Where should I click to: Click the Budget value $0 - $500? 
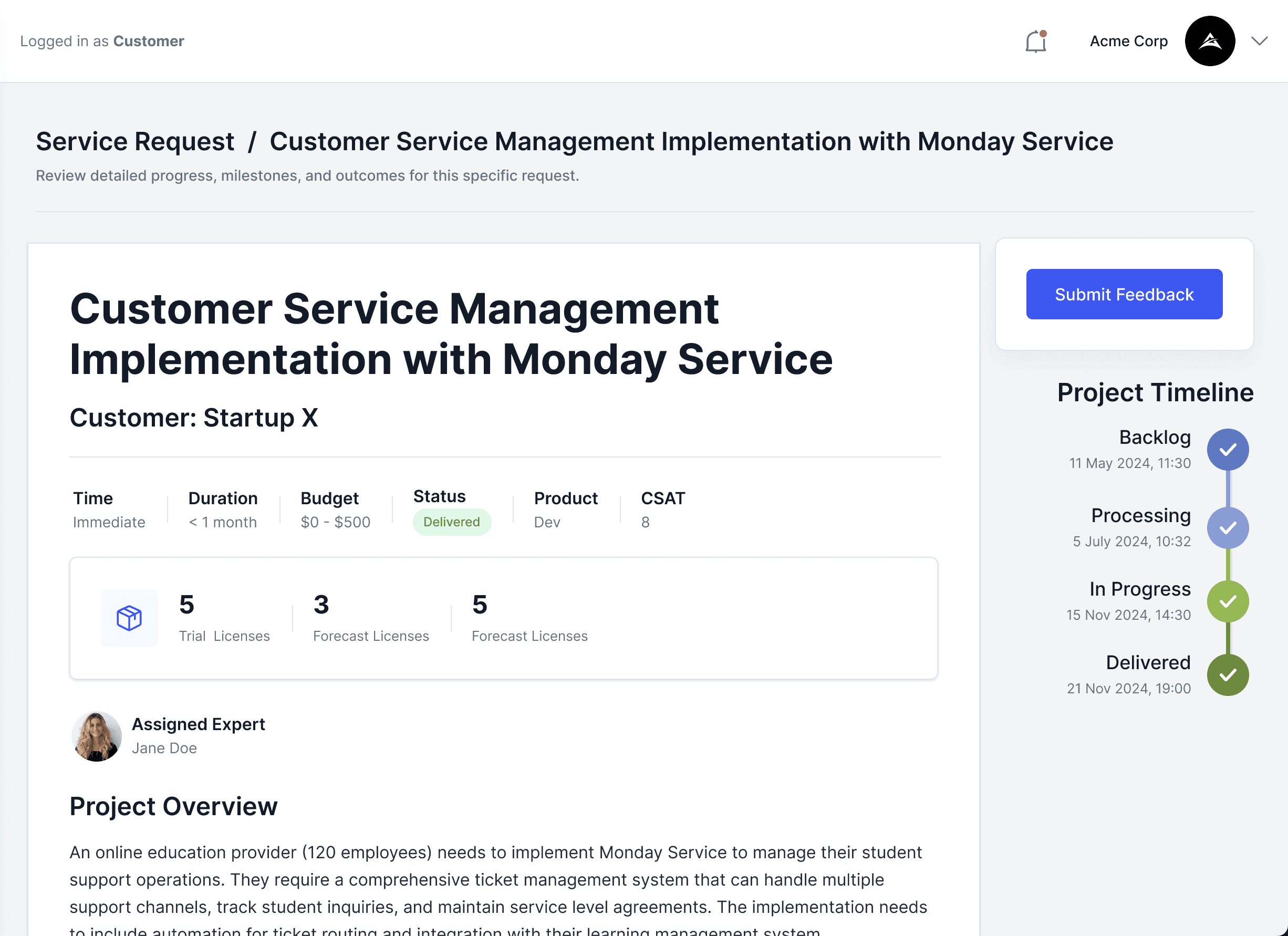336,522
